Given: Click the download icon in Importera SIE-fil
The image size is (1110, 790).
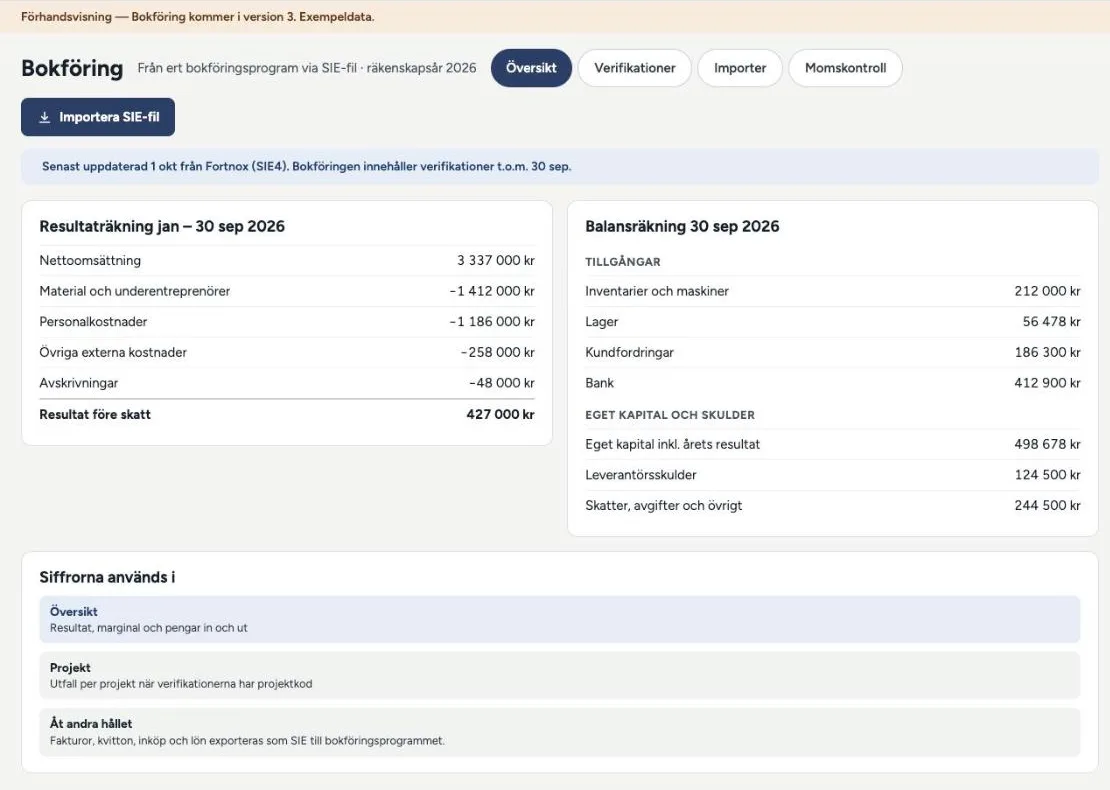Looking at the screenshot, I should (x=45, y=117).
